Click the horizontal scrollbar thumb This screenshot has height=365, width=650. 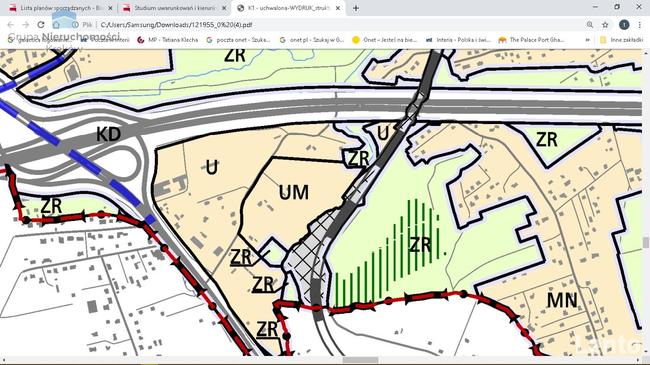[361, 360]
